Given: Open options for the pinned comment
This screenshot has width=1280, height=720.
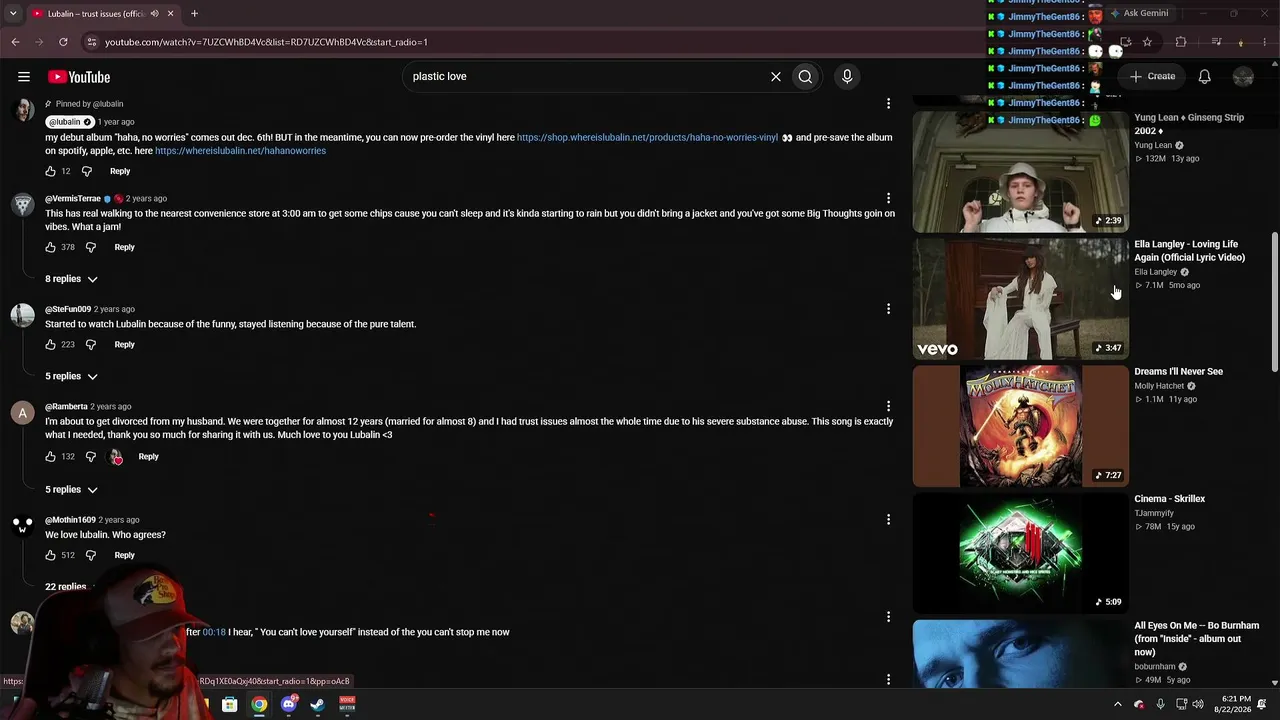Looking at the screenshot, I should [x=888, y=104].
